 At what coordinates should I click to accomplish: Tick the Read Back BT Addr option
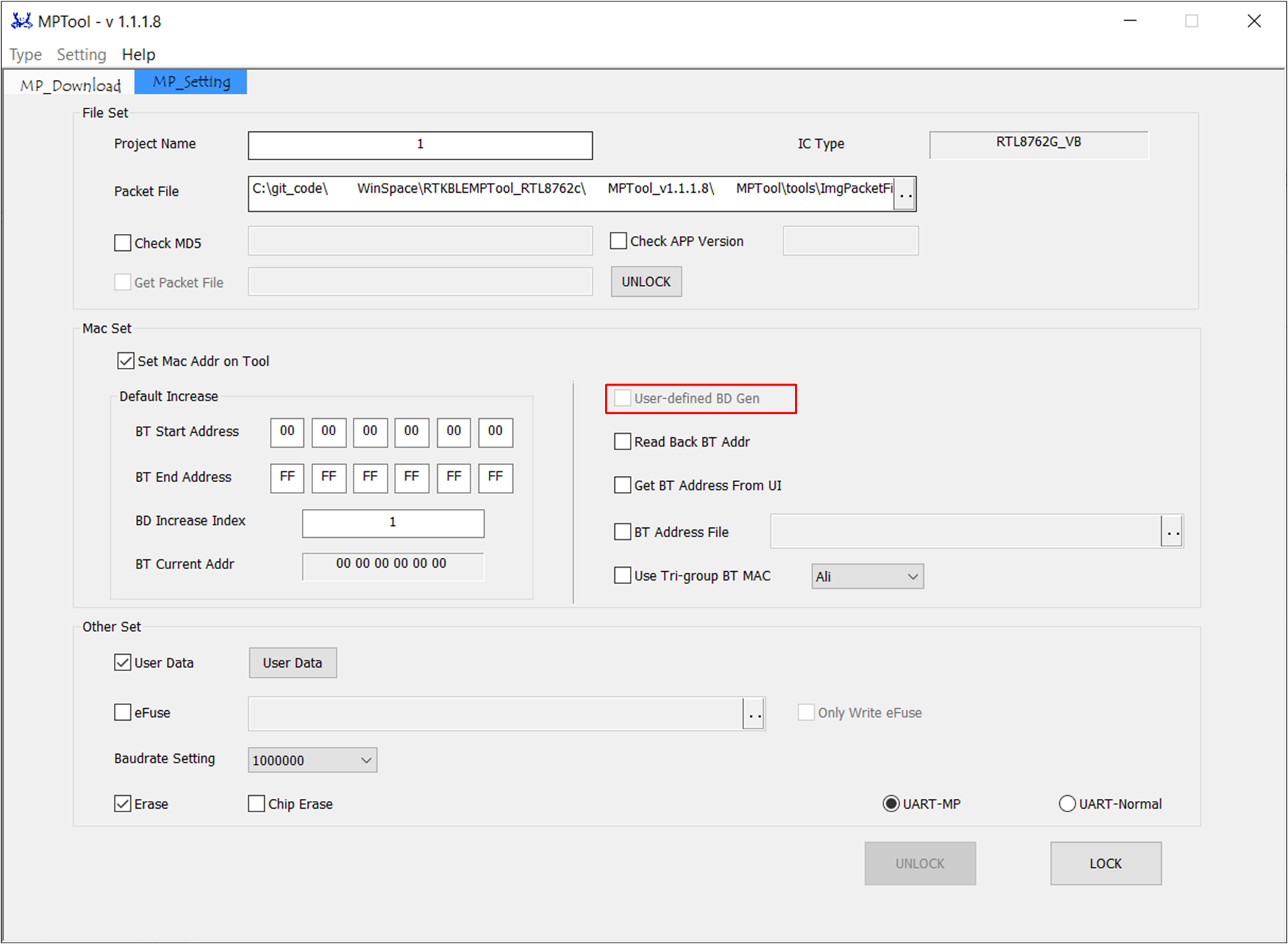point(622,442)
